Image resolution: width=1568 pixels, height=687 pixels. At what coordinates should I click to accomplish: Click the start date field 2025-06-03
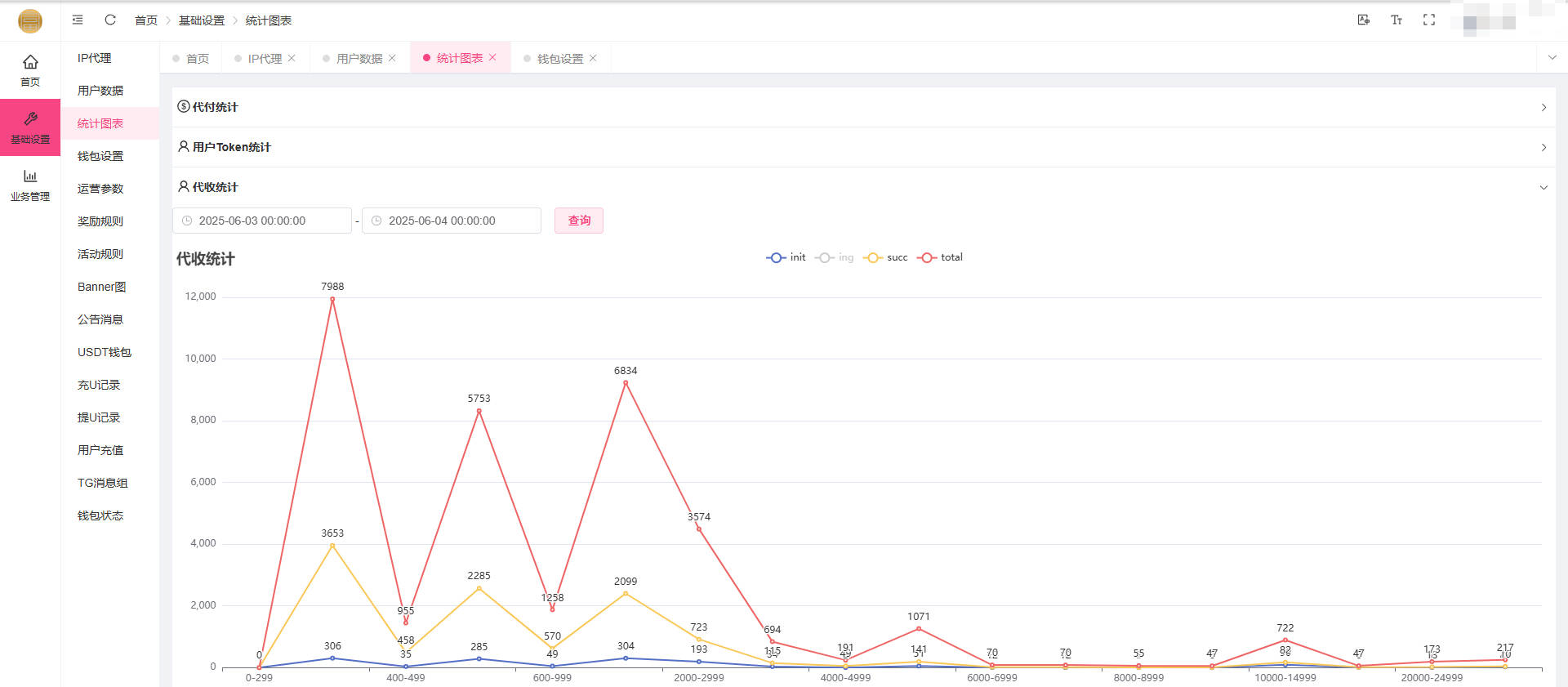click(x=261, y=221)
